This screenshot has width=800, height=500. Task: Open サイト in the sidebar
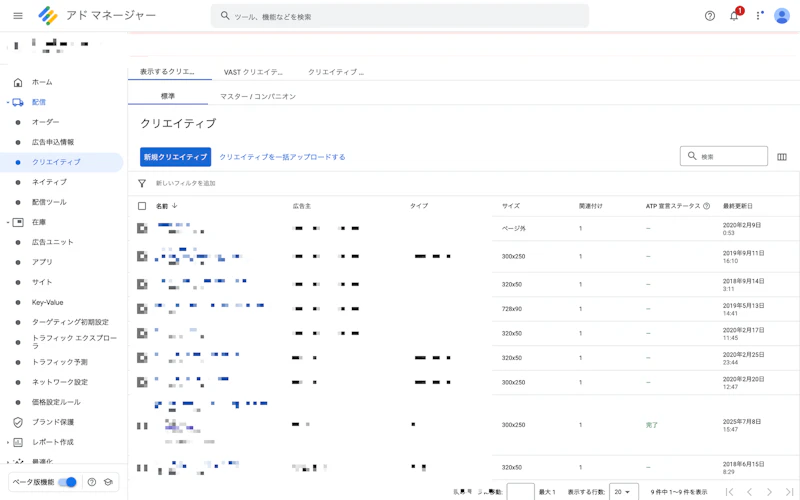click(42, 282)
